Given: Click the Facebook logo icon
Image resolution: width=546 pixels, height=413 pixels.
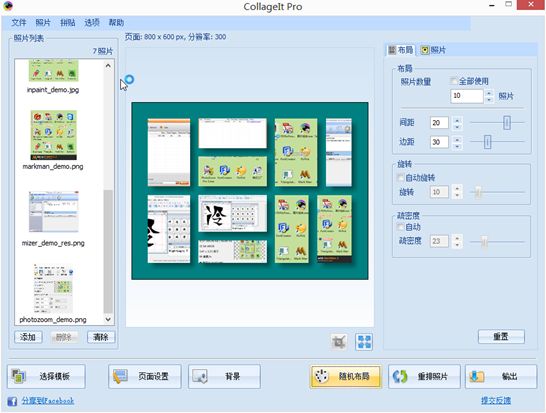Looking at the screenshot, I should 12,401.
